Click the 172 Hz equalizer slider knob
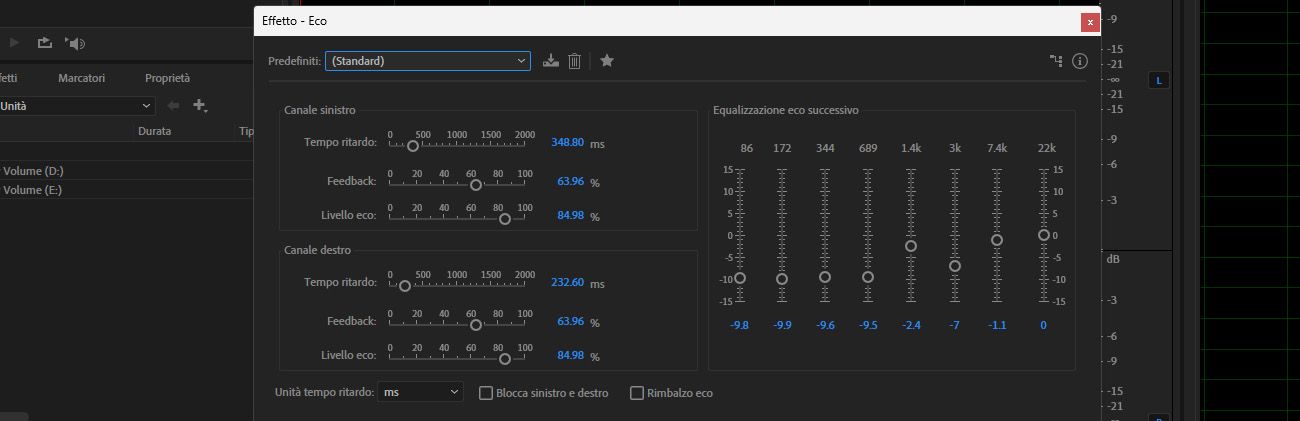This screenshot has height=421, width=1300. pos(782,279)
